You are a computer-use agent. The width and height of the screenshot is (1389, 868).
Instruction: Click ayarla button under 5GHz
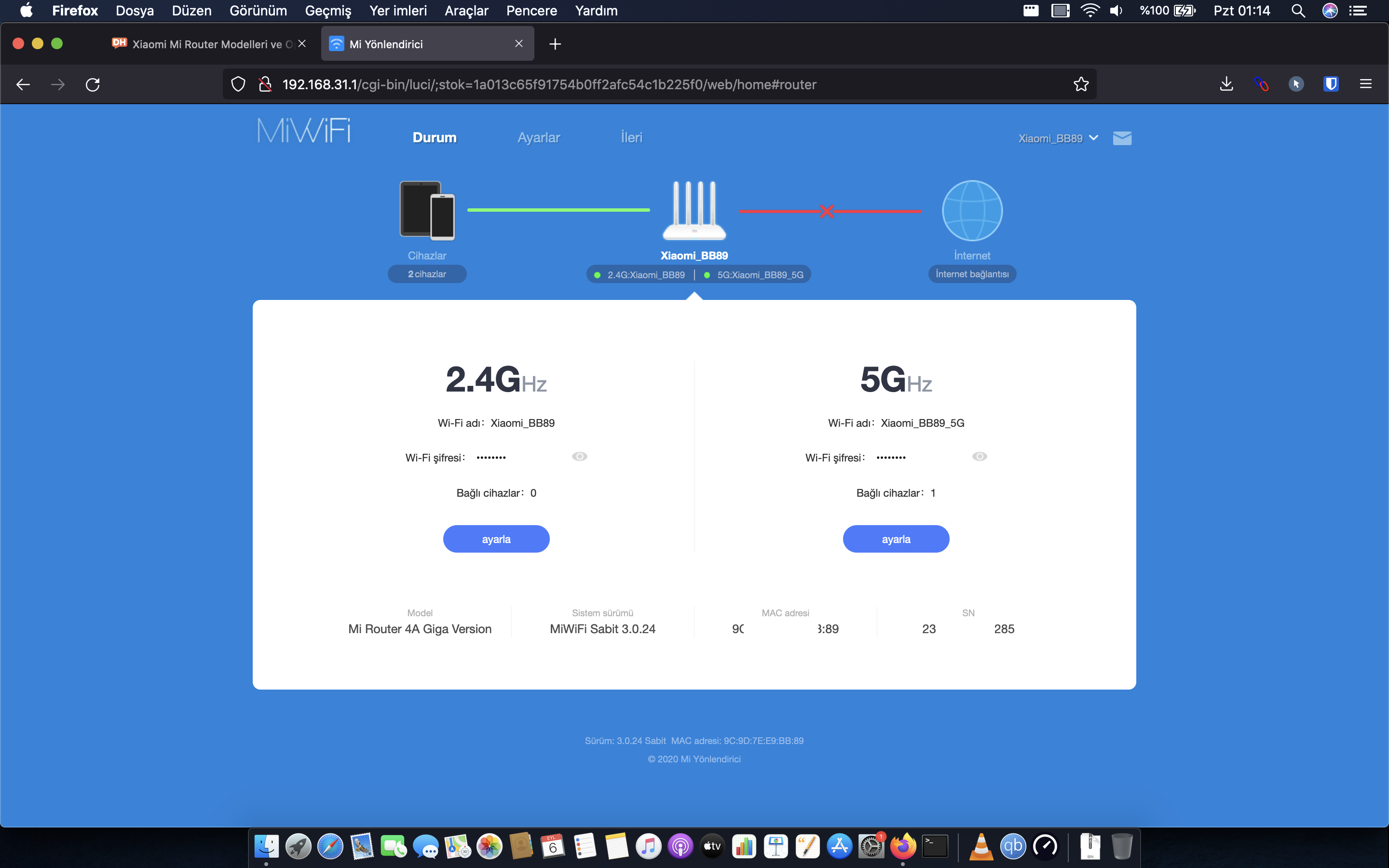pos(896,539)
